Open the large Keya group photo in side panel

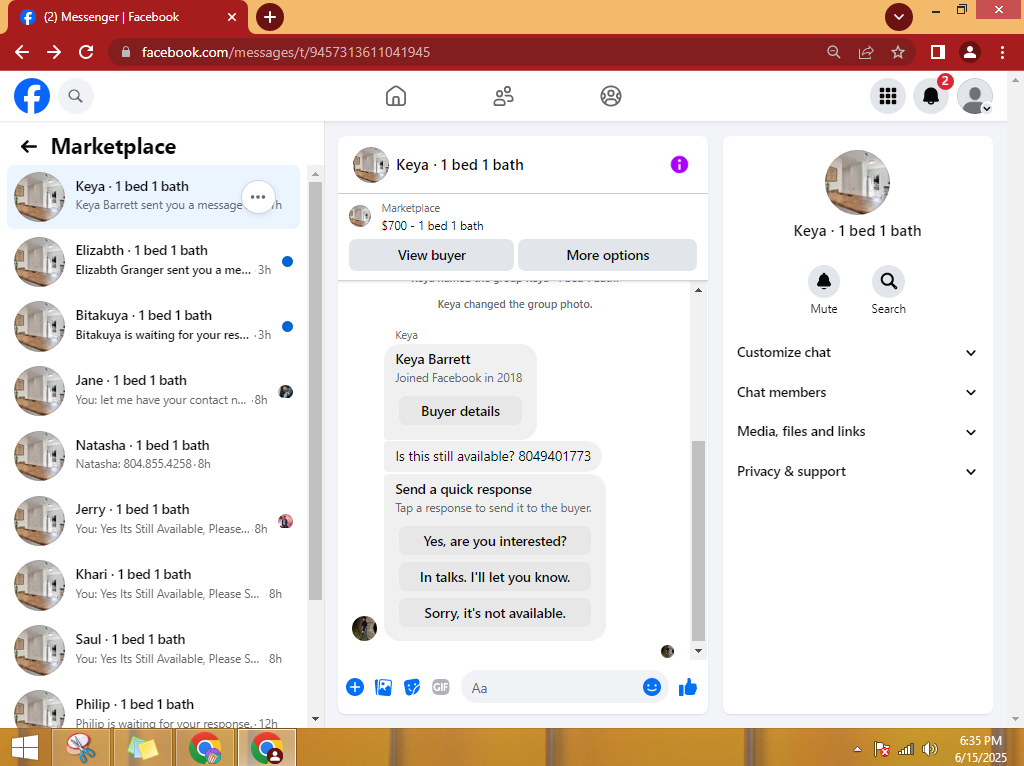(x=857, y=183)
